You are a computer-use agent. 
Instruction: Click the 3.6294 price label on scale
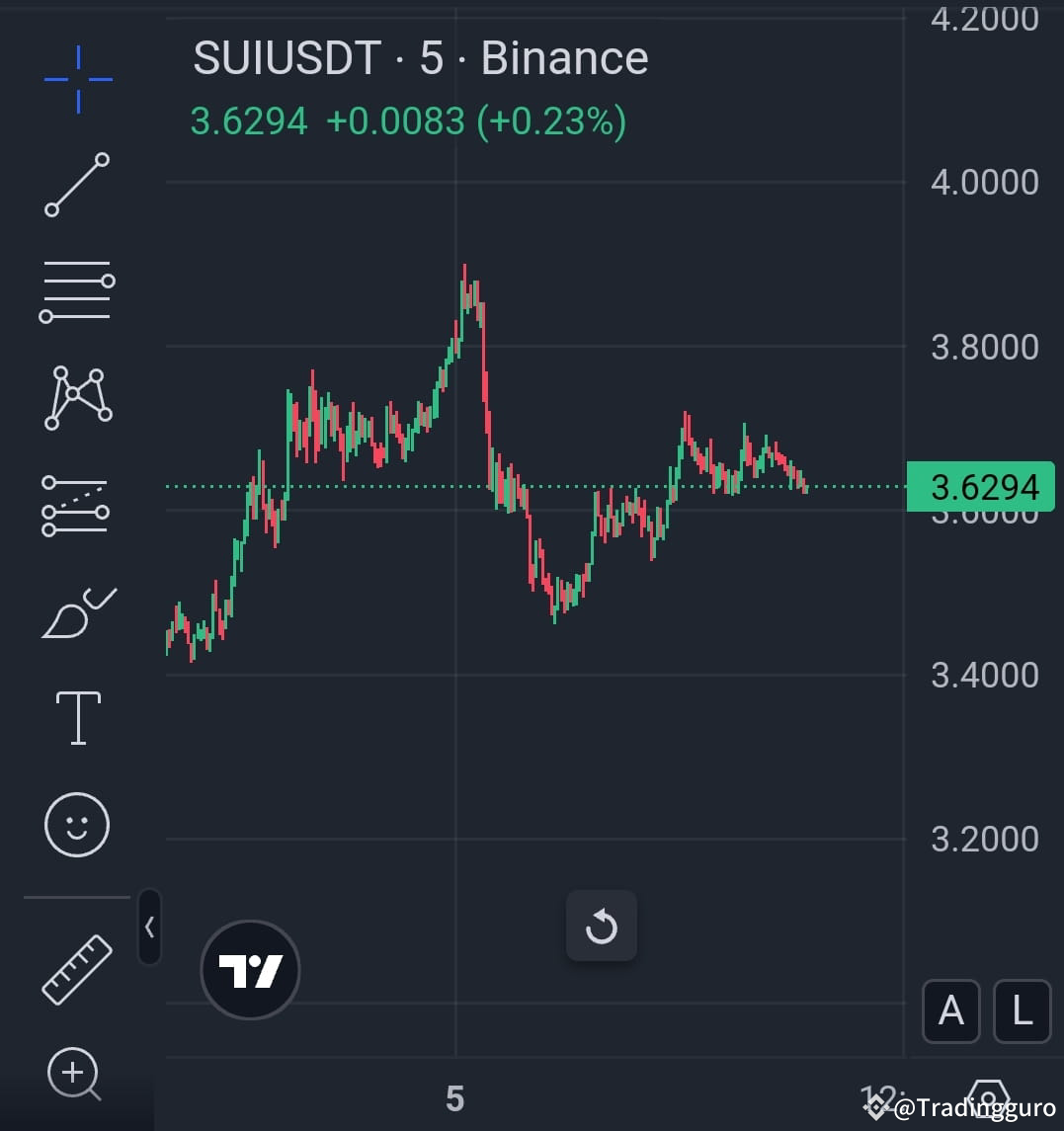tap(980, 486)
